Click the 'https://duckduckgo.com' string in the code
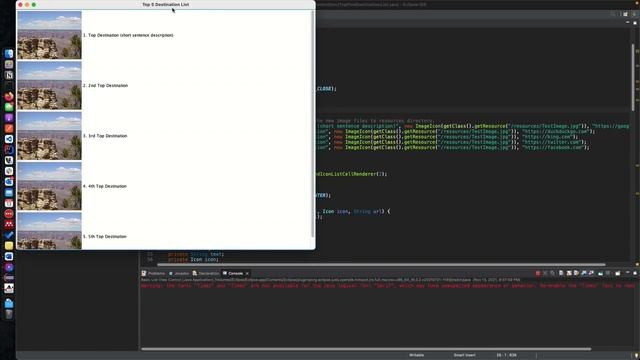The height and width of the screenshot is (360, 640). coord(557,131)
